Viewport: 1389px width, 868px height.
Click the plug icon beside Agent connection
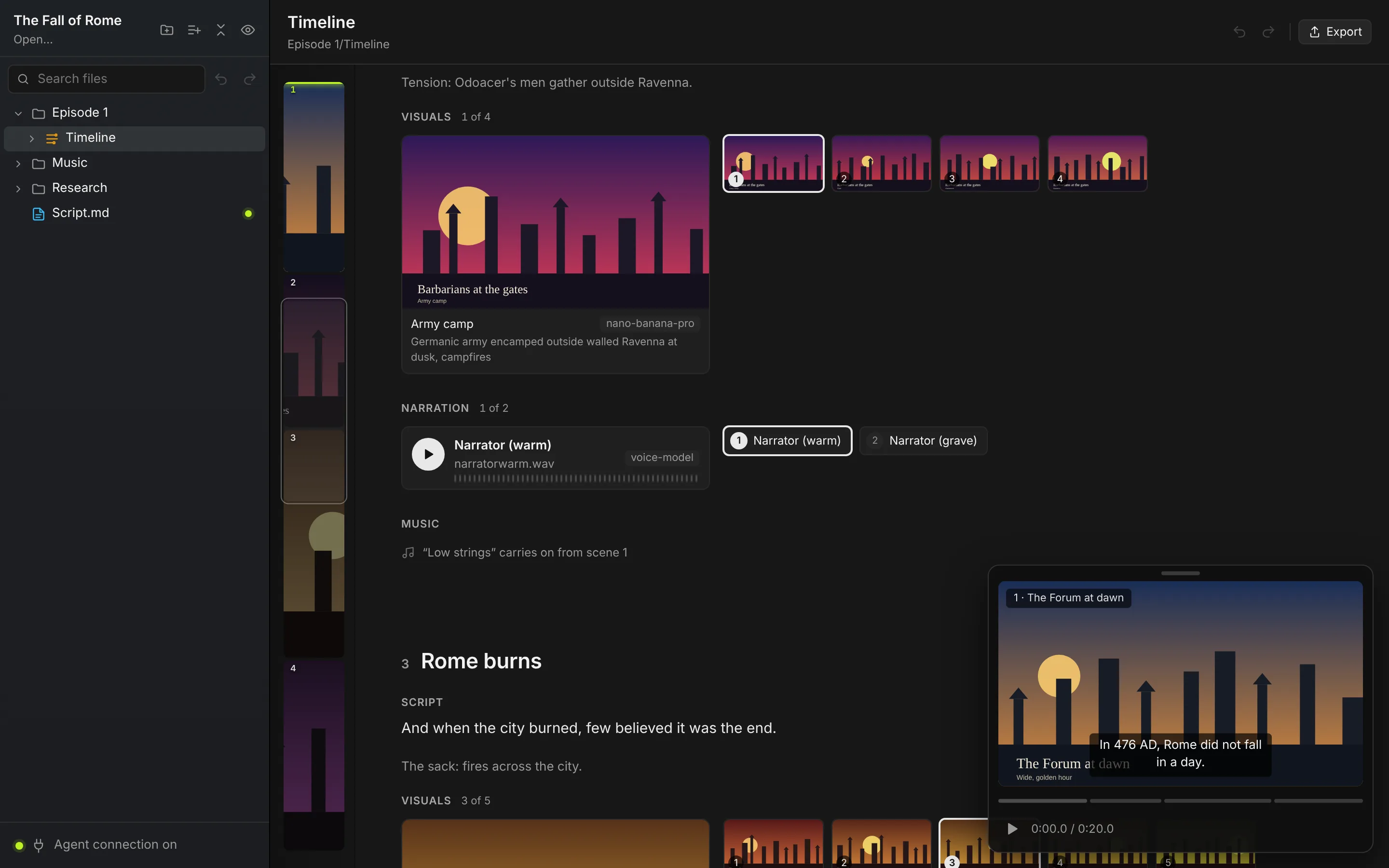pos(39,844)
